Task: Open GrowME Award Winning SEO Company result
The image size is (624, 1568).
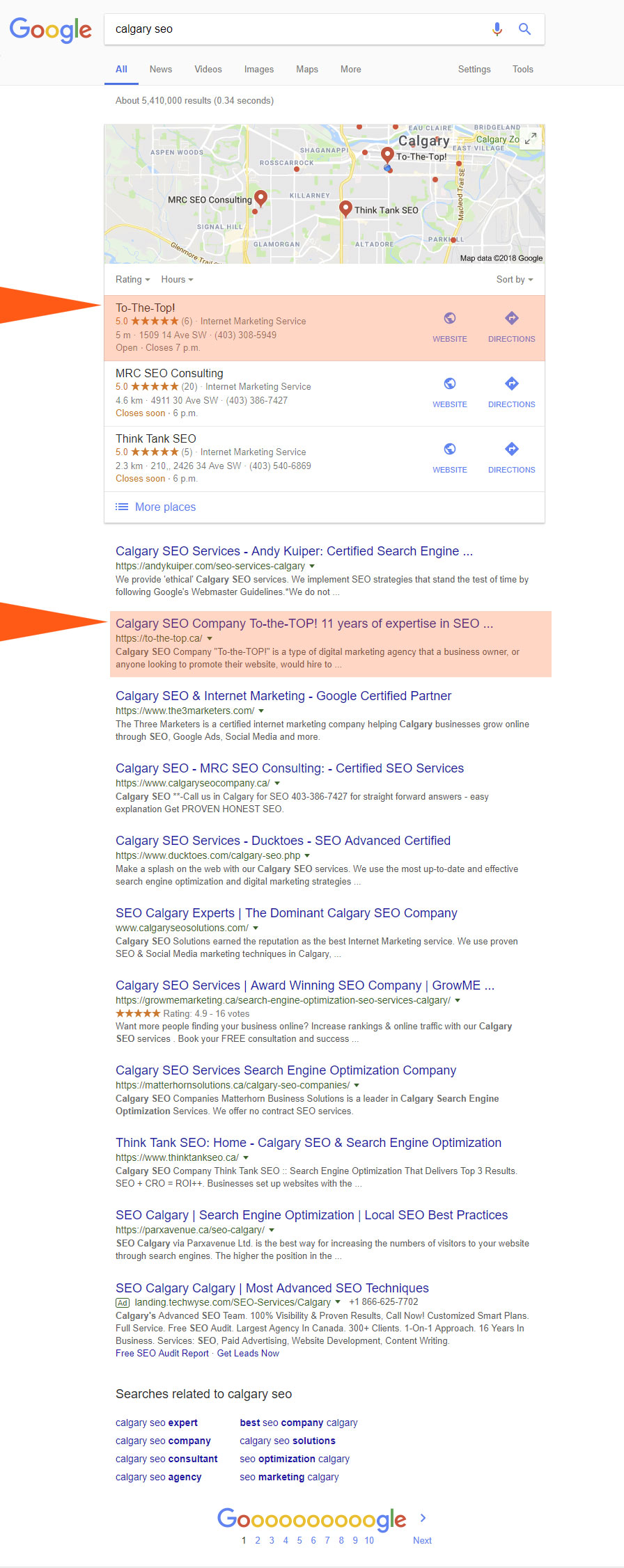Action: [x=305, y=985]
